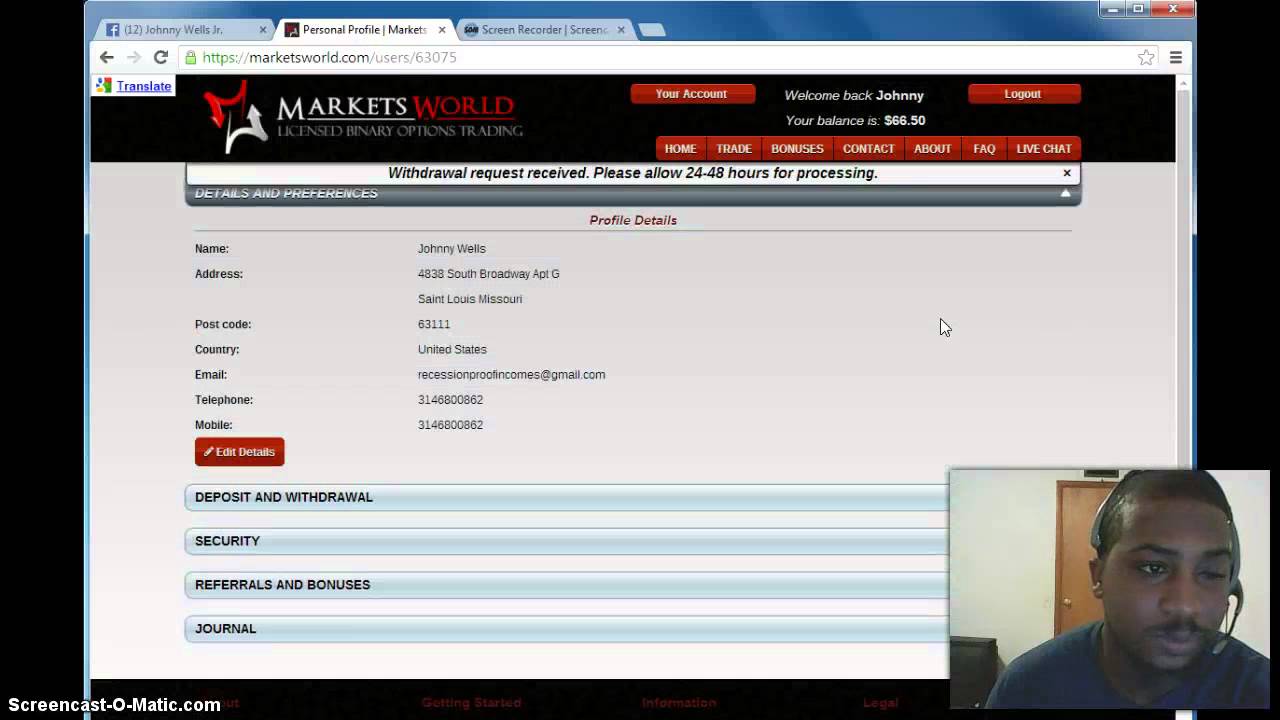Open the BONUSES menu item
The width and height of the screenshot is (1280, 720).
pos(797,149)
